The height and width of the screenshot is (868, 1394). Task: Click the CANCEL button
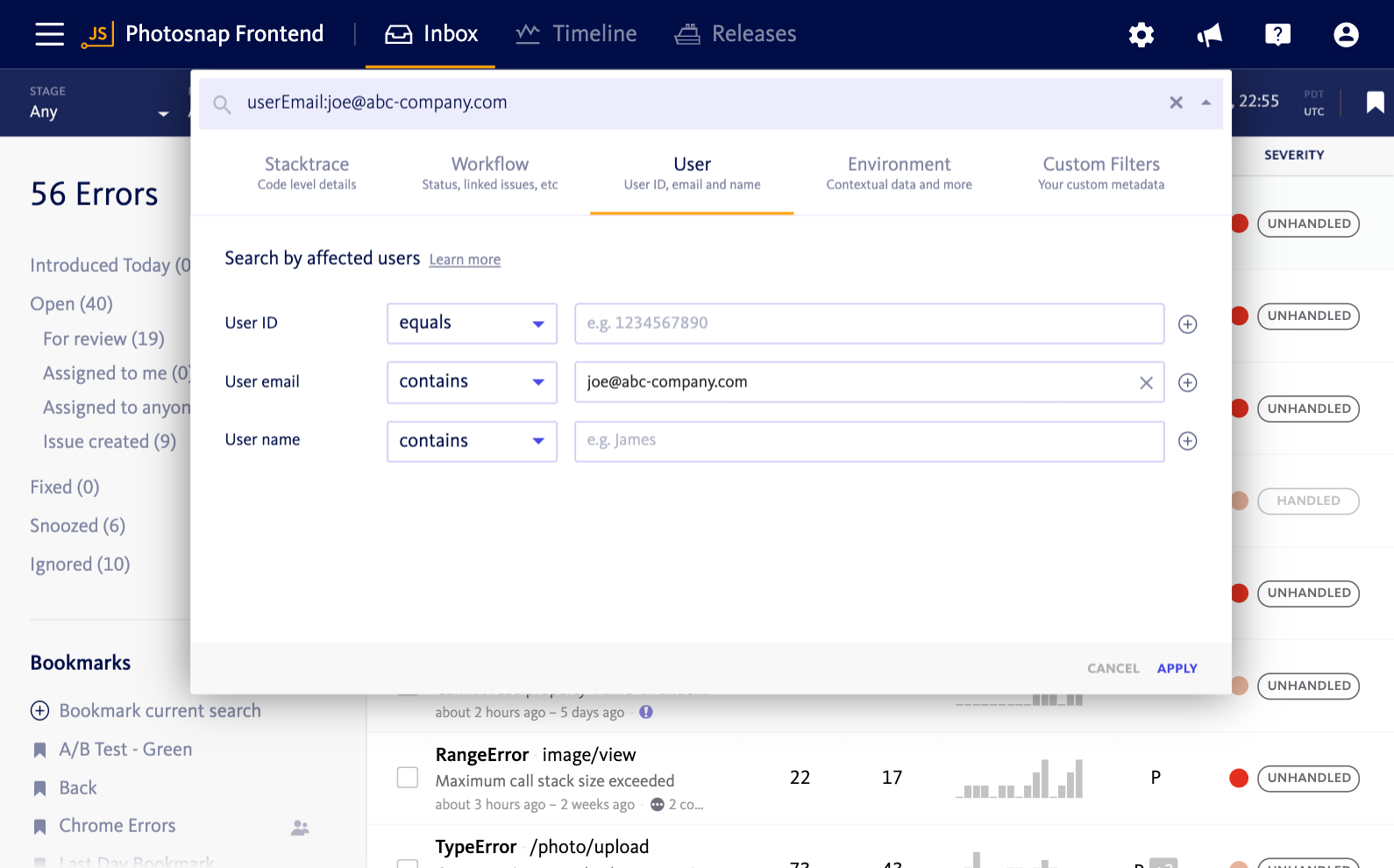pyautogui.click(x=1113, y=668)
